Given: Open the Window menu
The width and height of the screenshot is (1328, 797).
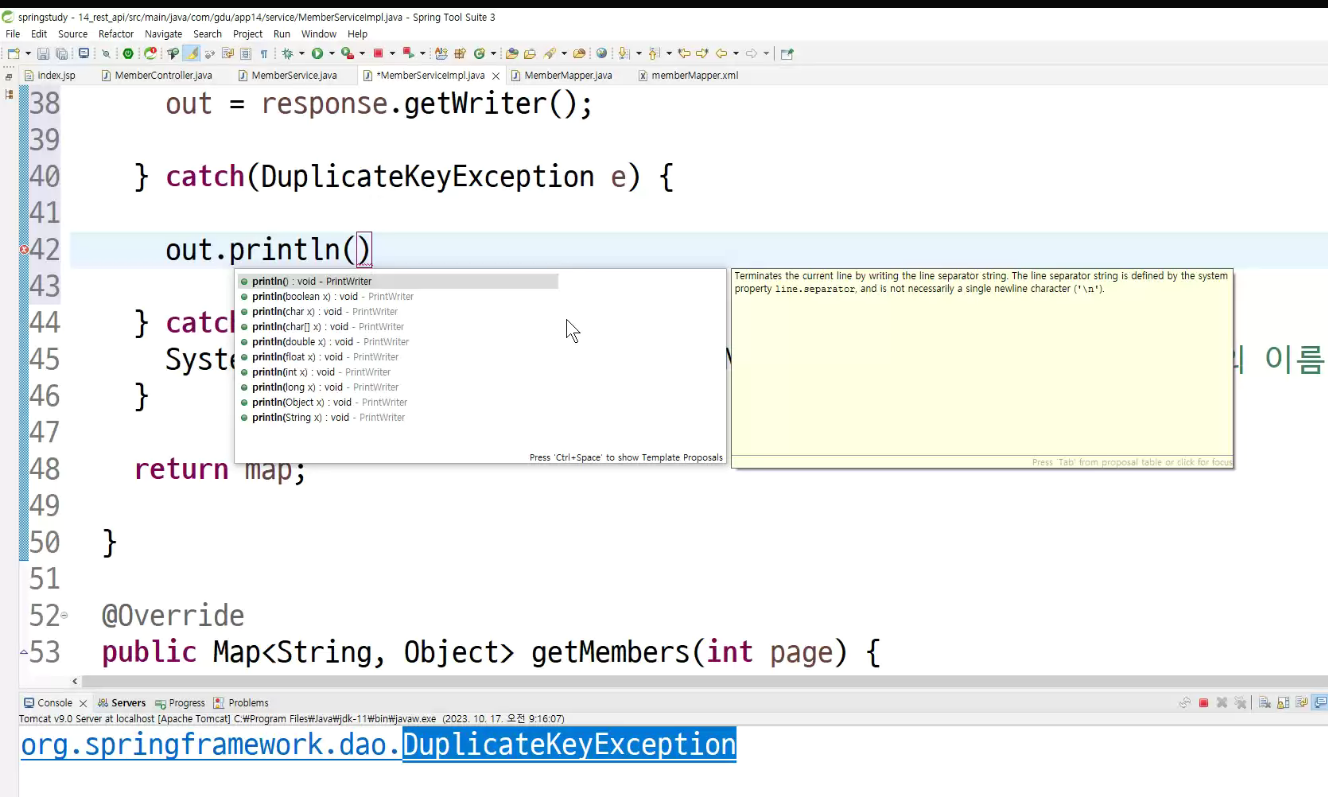Looking at the screenshot, I should [x=319, y=34].
